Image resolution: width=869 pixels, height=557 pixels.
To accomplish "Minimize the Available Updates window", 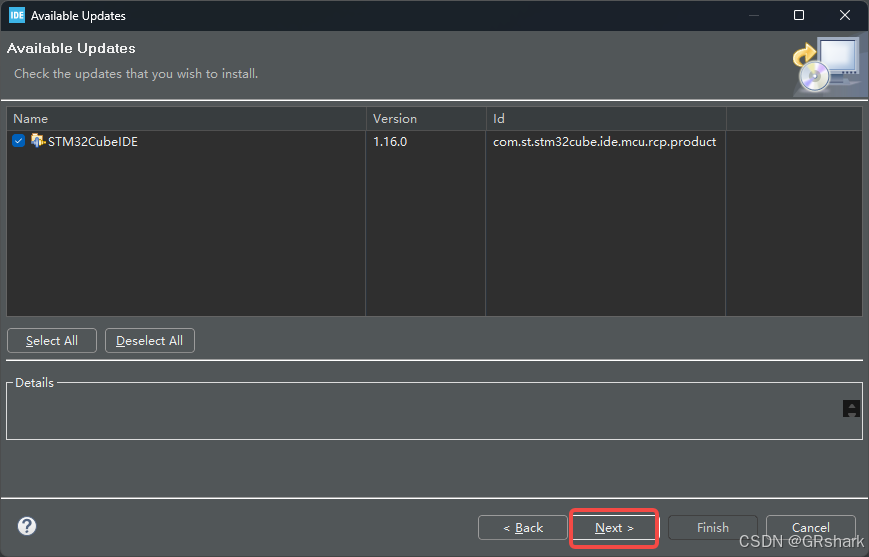I will pos(754,15).
